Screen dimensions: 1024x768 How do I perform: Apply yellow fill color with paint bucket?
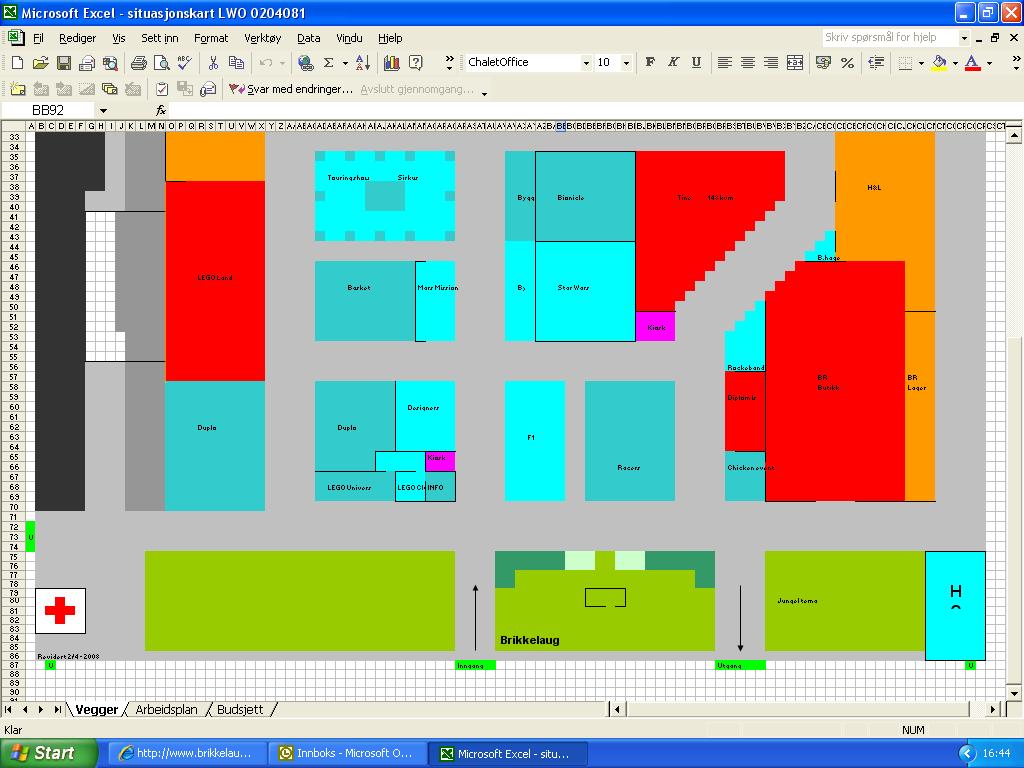[x=939, y=63]
